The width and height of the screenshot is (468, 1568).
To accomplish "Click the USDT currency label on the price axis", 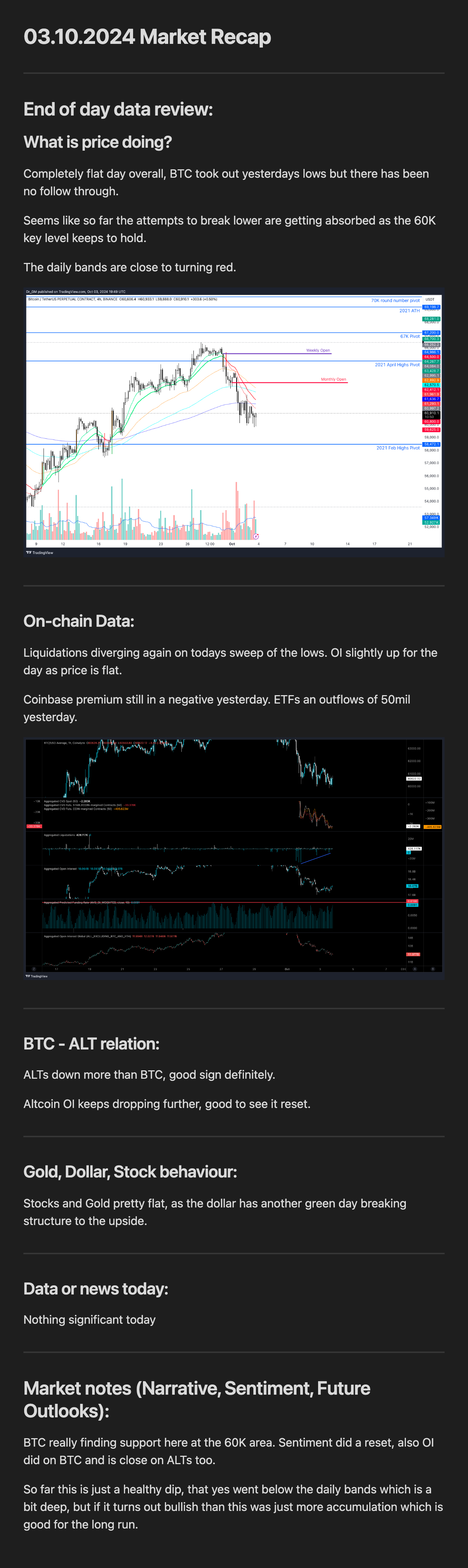I will click(430, 299).
